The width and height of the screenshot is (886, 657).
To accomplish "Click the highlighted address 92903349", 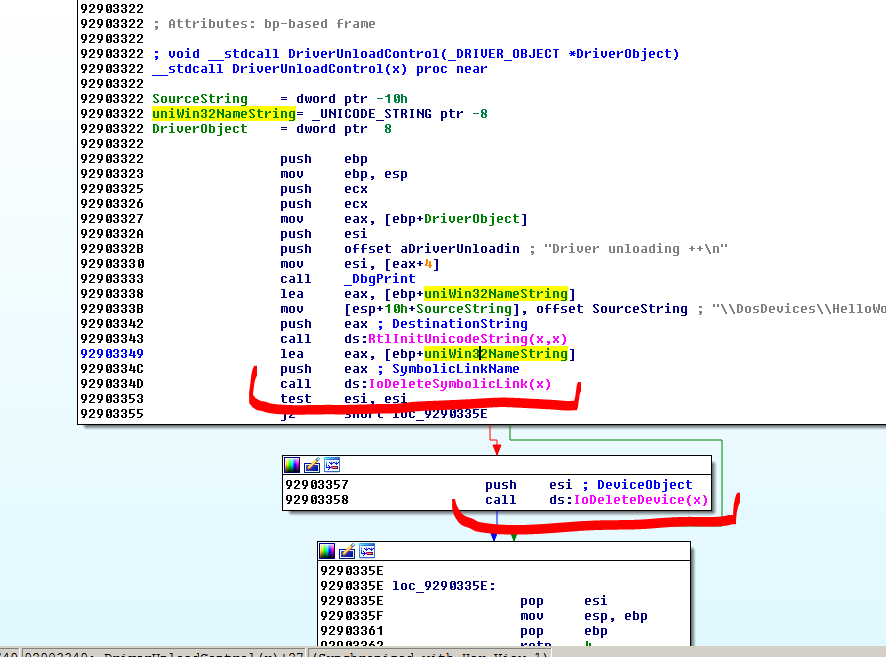I will point(113,354).
